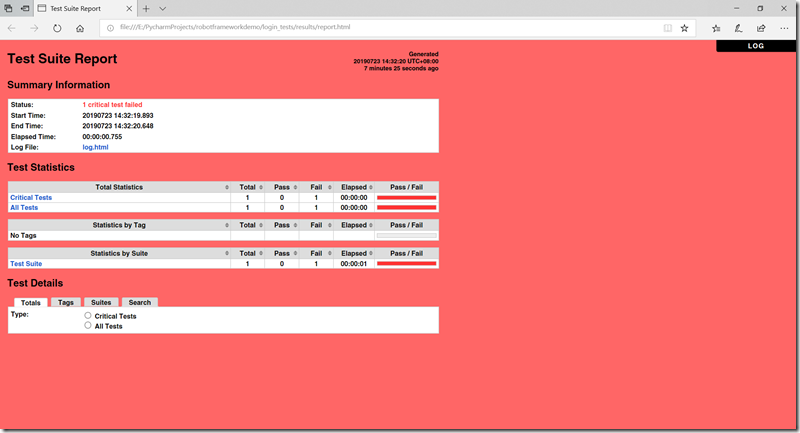Switch to the Tags tab
This screenshot has width=800, height=433.
[x=66, y=302]
